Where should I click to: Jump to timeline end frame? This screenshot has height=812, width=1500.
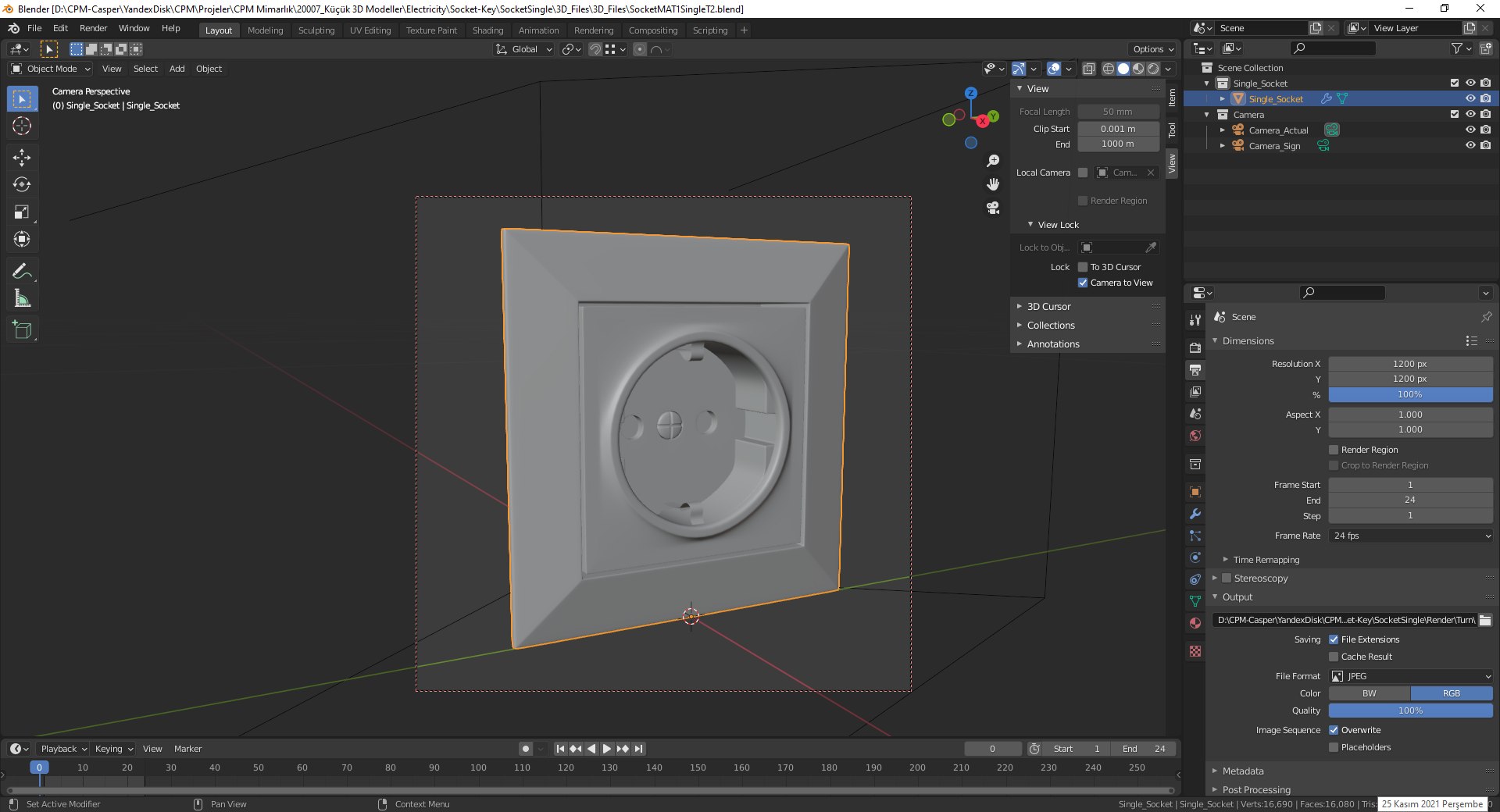638,749
